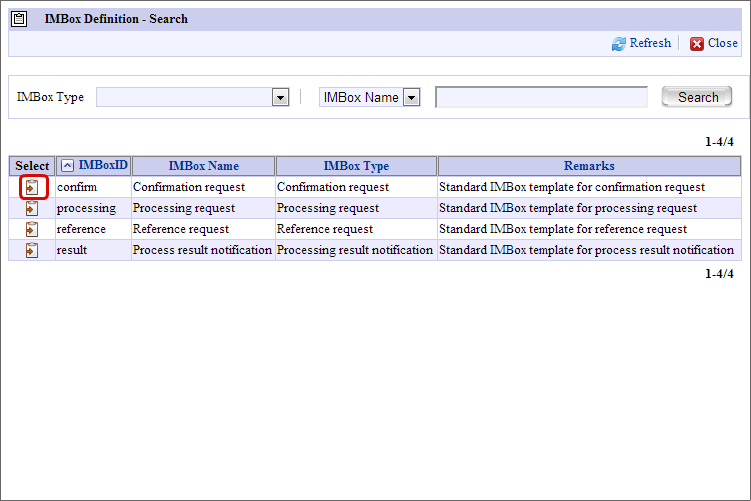Click the Select column header
The width and height of the screenshot is (751, 501).
[x=32, y=166]
